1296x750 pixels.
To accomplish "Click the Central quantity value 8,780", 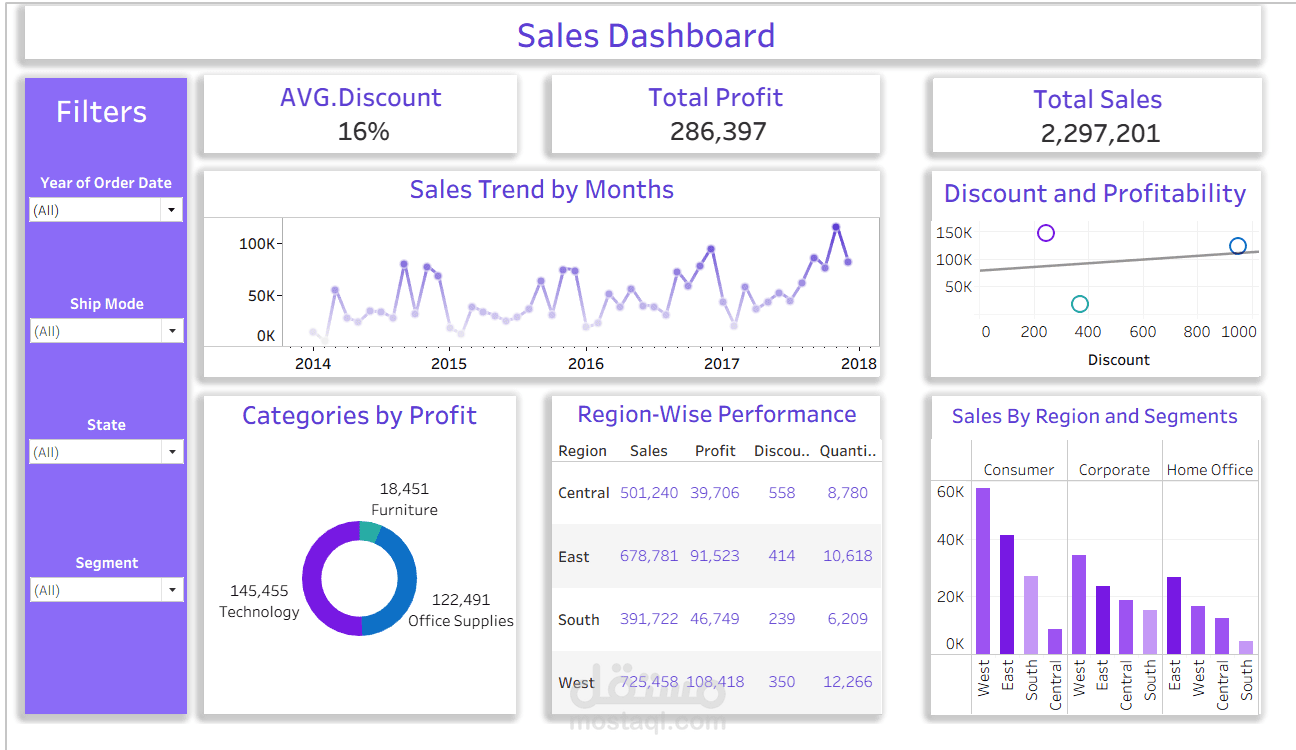I will pyautogui.click(x=848, y=493).
